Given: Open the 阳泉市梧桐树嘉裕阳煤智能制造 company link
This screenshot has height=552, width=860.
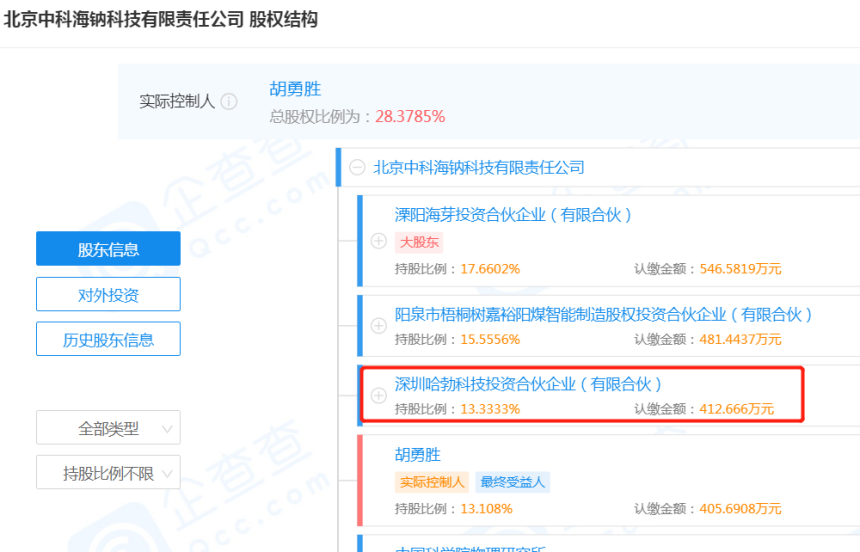Looking at the screenshot, I should click(x=603, y=314).
